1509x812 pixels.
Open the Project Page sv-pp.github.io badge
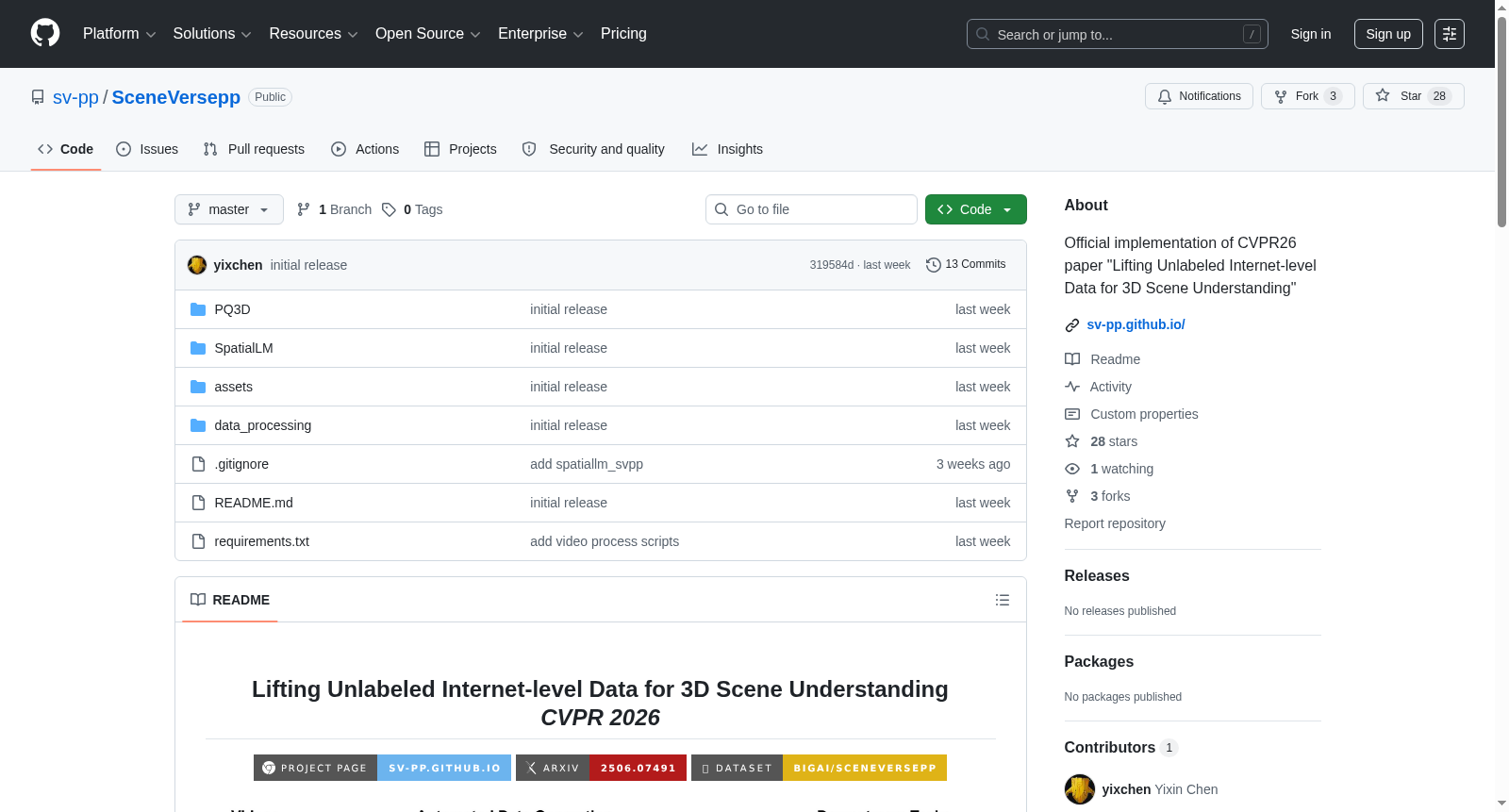[x=382, y=768]
